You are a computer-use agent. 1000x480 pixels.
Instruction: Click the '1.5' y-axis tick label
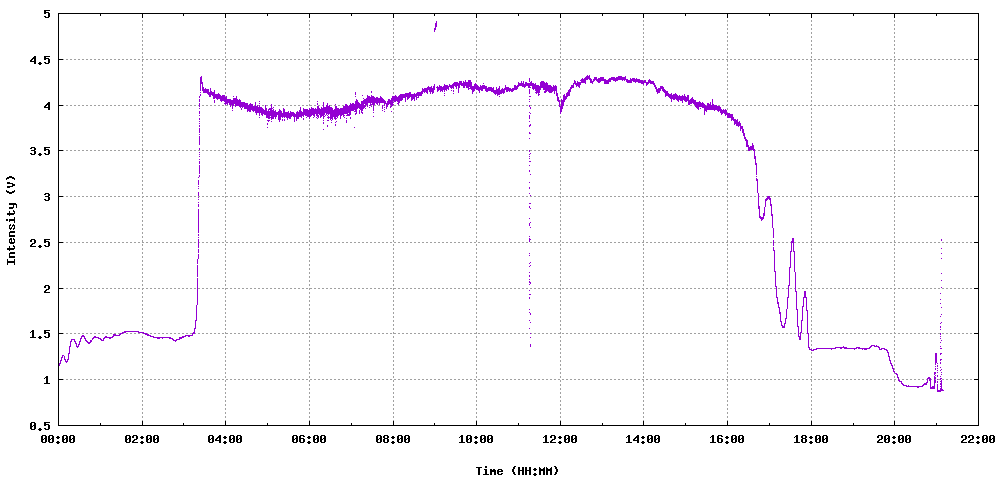pyautogui.click(x=41, y=334)
